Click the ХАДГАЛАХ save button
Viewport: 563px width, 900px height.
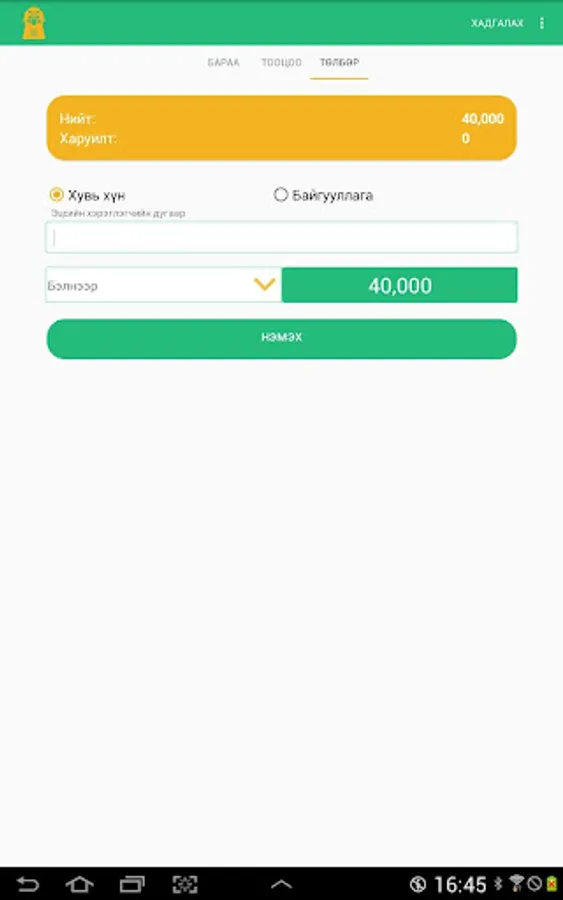497,23
